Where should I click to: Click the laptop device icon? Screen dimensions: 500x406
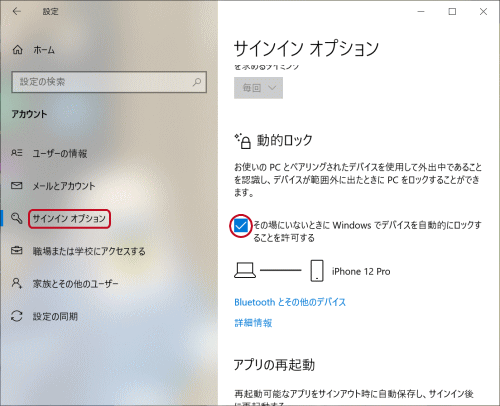(245, 270)
